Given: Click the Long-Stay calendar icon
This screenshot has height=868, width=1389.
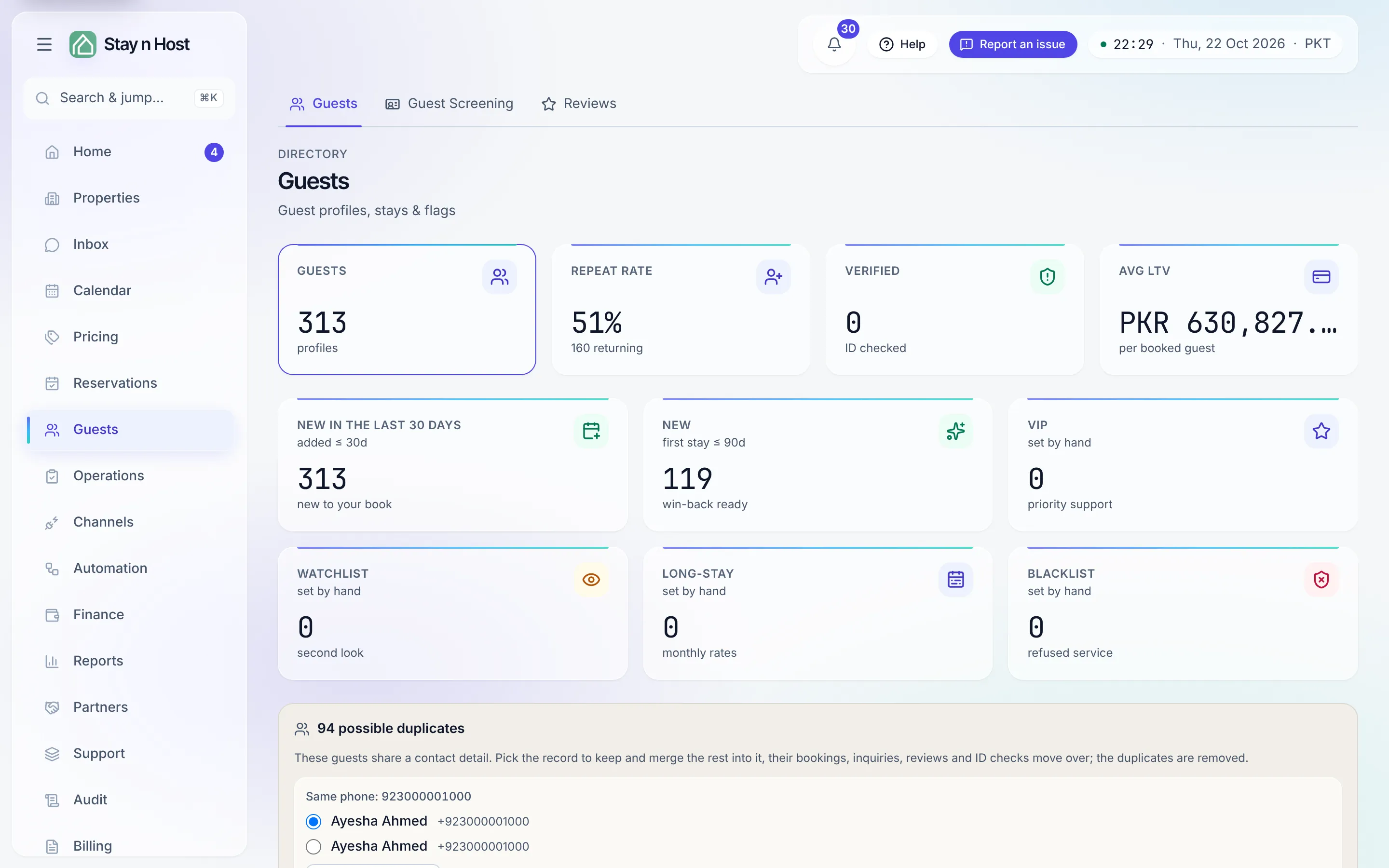Looking at the screenshot, I should [955, 580].
